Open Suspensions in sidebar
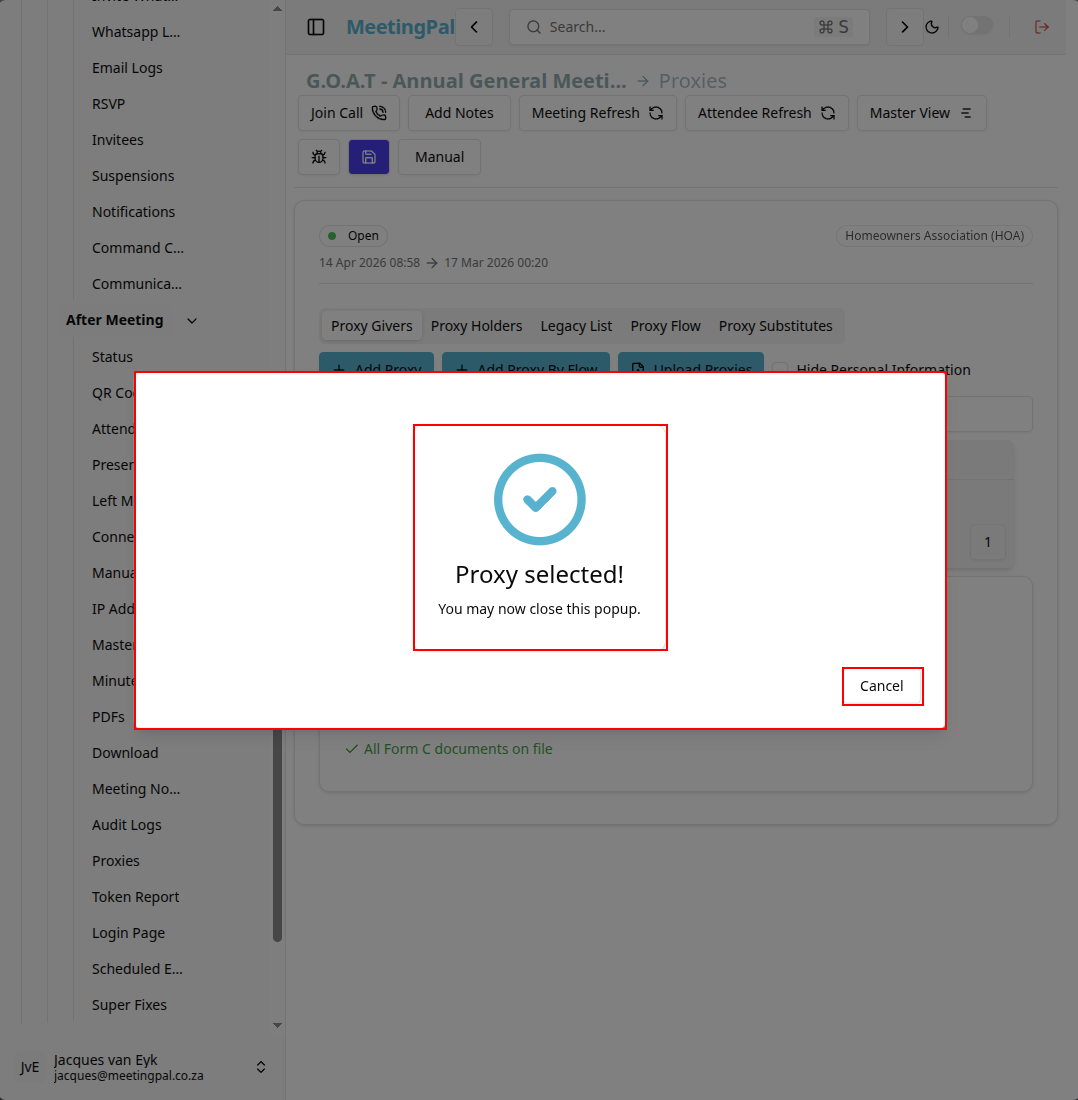1078x1100 pixels. pyautogui.click(x=133, y=176)
